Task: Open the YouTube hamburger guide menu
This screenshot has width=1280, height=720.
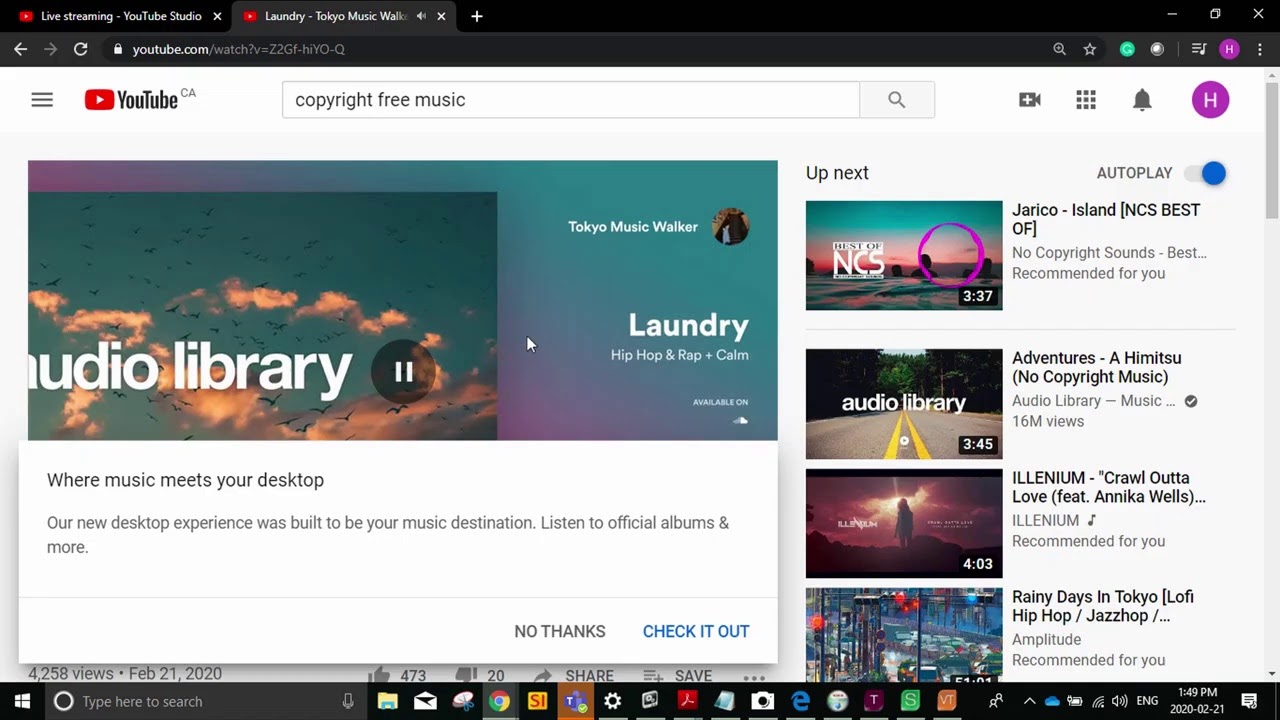Action: coord(42,100)
